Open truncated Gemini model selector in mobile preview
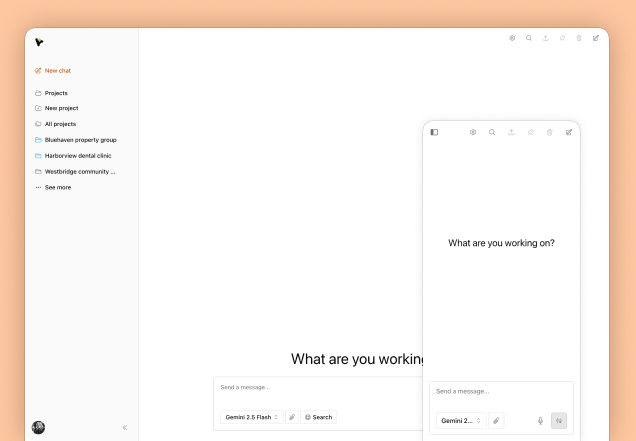The height and width of the screenshot is (441, 636). click(x=461, y=421)
